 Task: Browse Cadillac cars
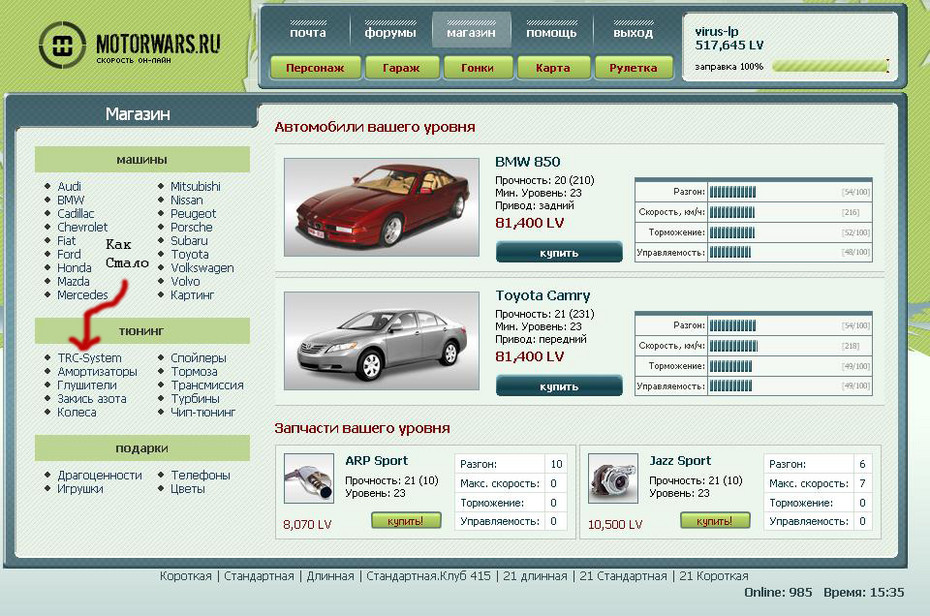pyautogui.click(x=75, y=213)
